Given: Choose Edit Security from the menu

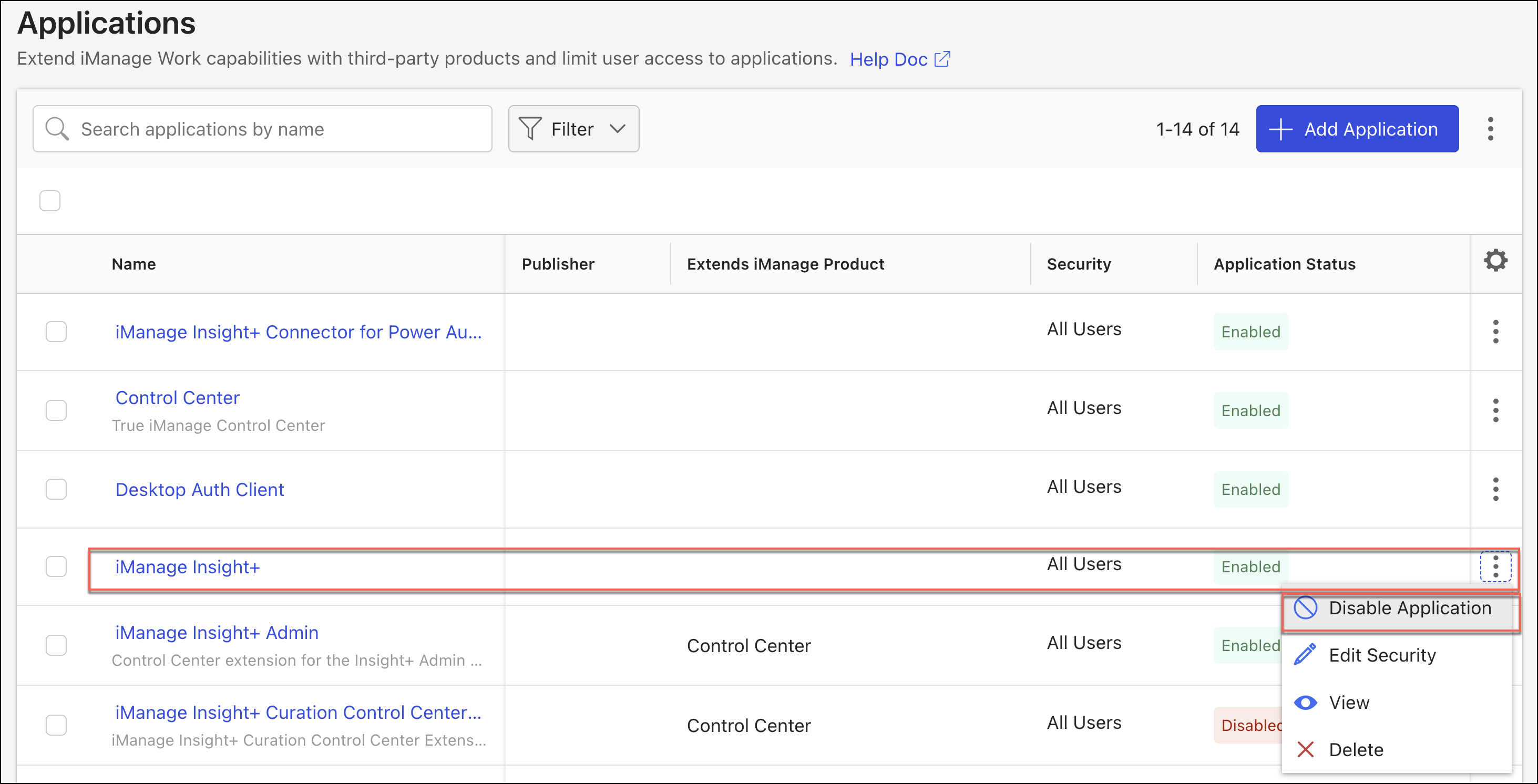Looking at the screenshot, I should (x=1397, y=655).
